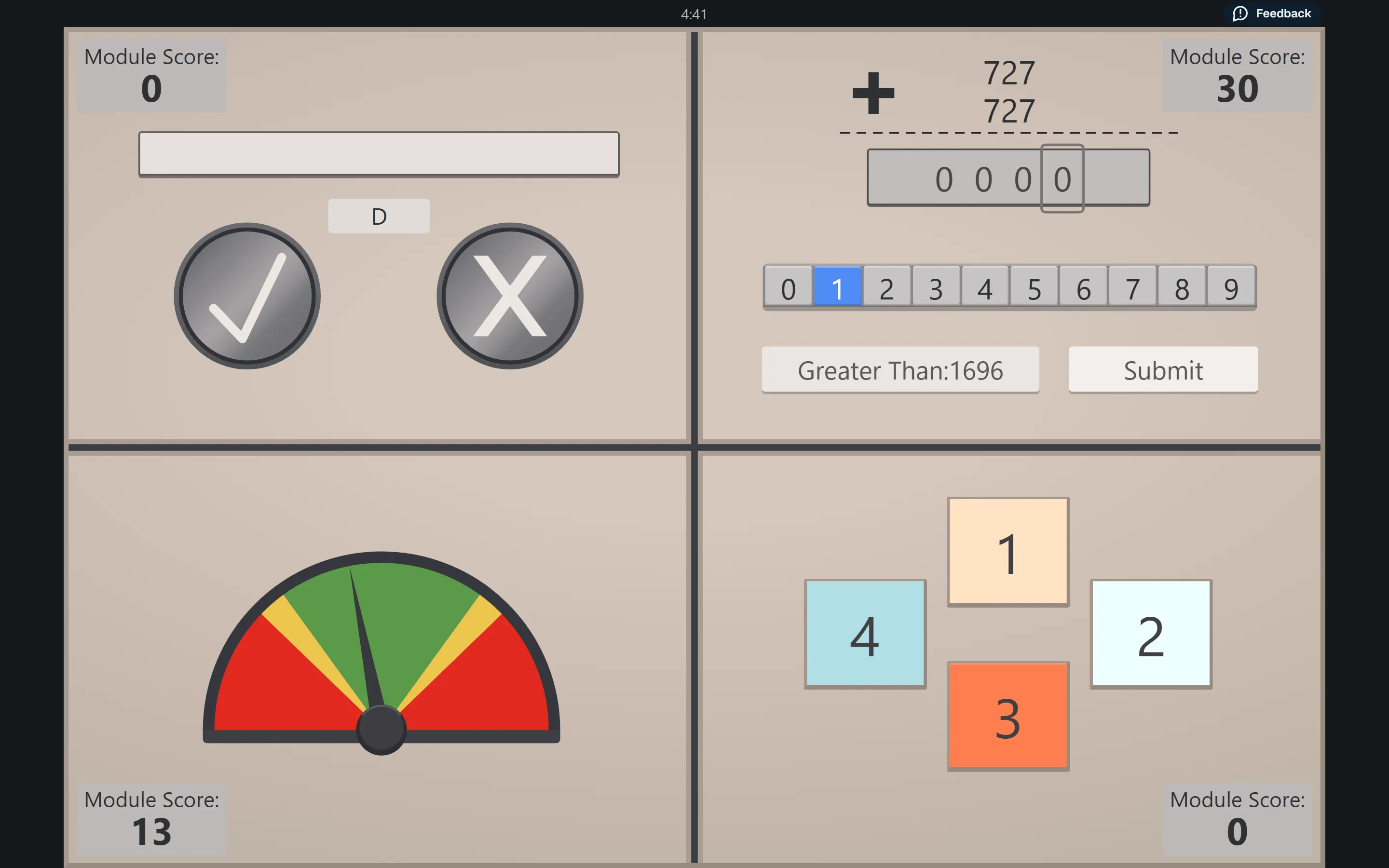Click the letter D label
Viewport: 1389px width, 868px height.
click(379, 216)
